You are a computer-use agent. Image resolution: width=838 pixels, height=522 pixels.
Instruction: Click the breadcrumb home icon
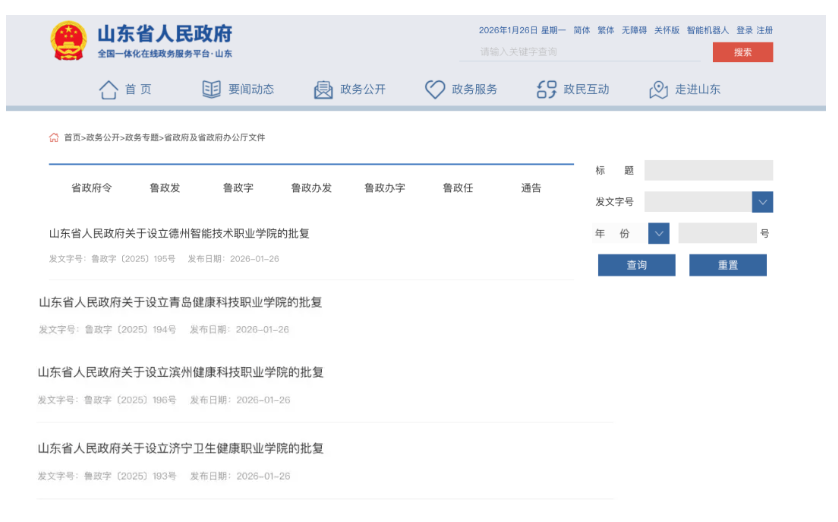click(x=54, y=138)
